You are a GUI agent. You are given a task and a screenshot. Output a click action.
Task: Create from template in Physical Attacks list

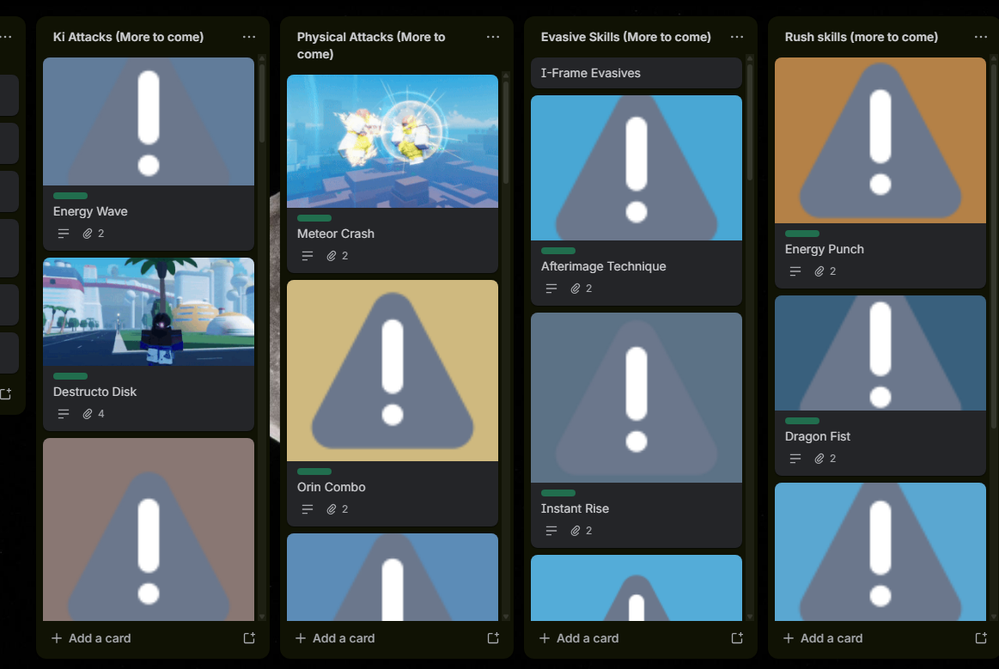click(x=493, y=638)
